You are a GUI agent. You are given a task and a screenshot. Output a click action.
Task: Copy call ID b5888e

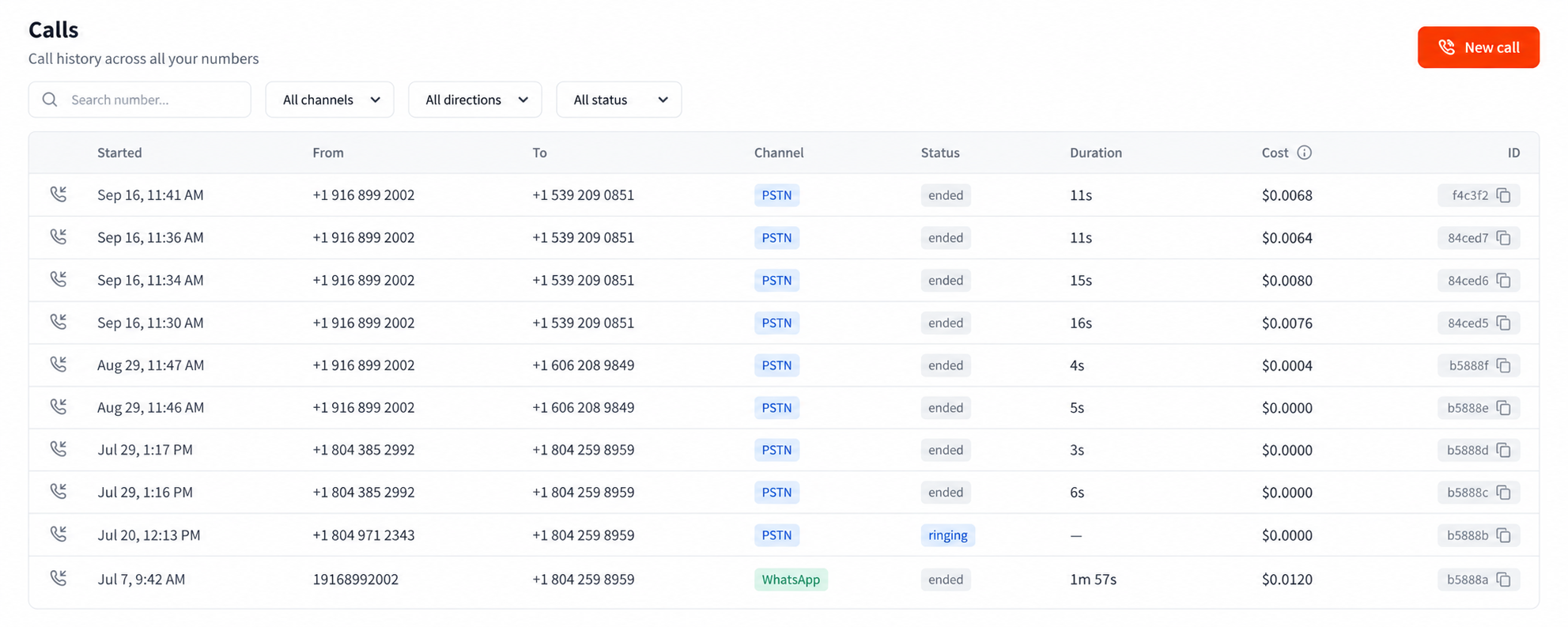[x=1503, y=408]
